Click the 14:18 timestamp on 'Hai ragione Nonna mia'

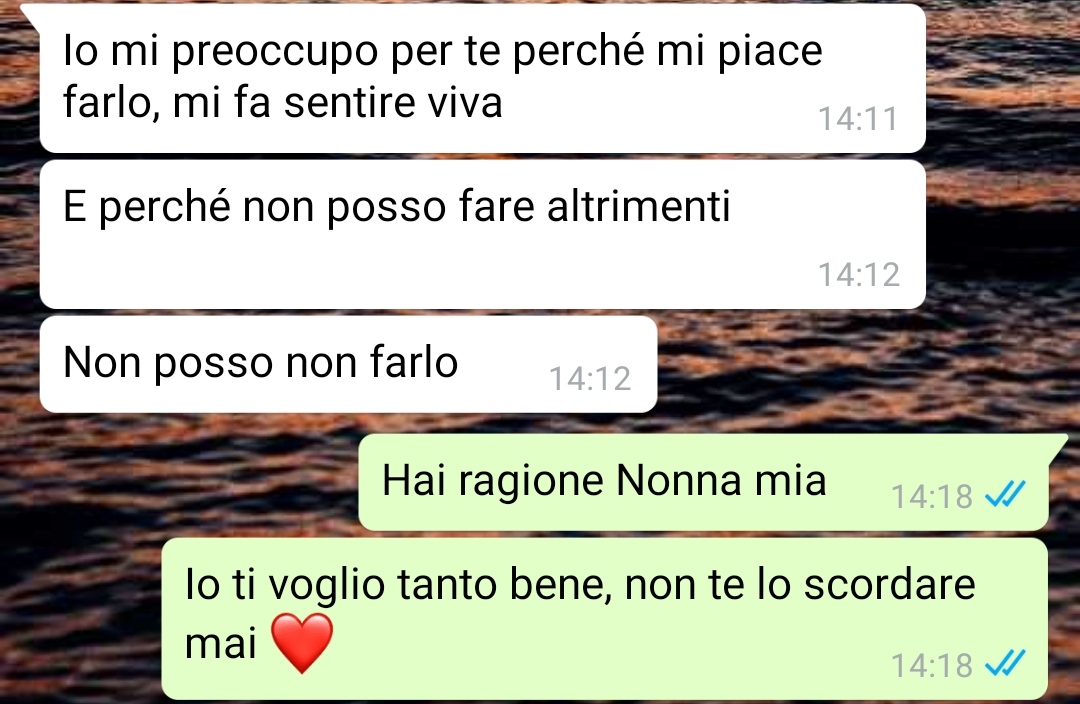[932, 497]
